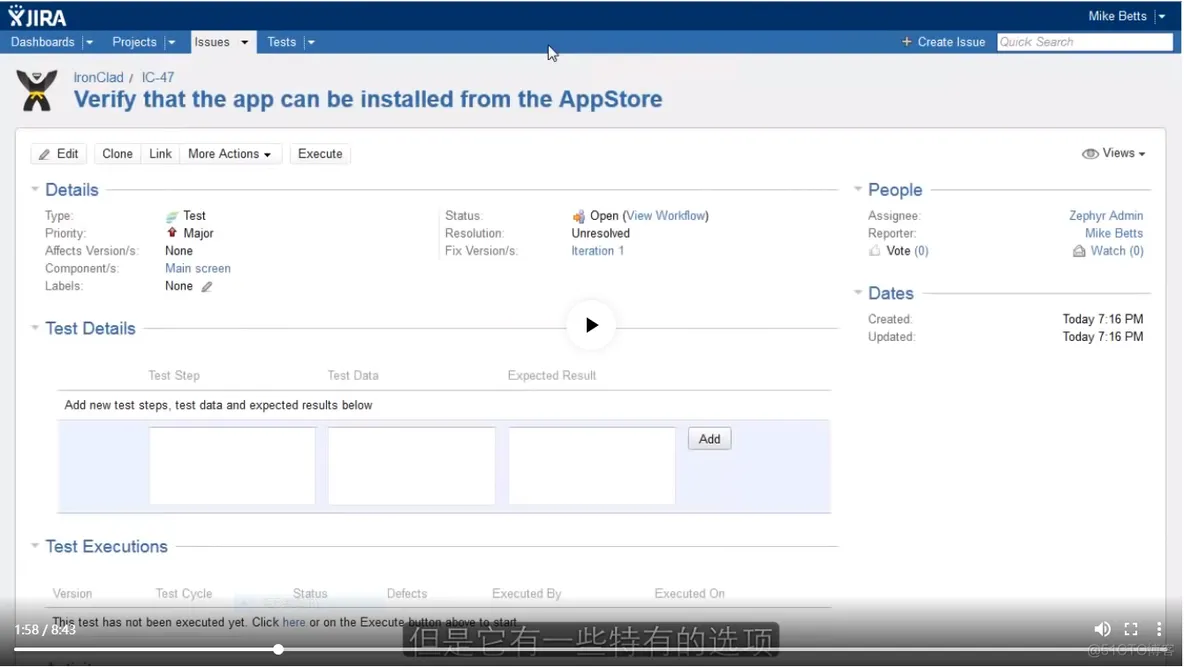Collapse the Details section

coord(35,189)
